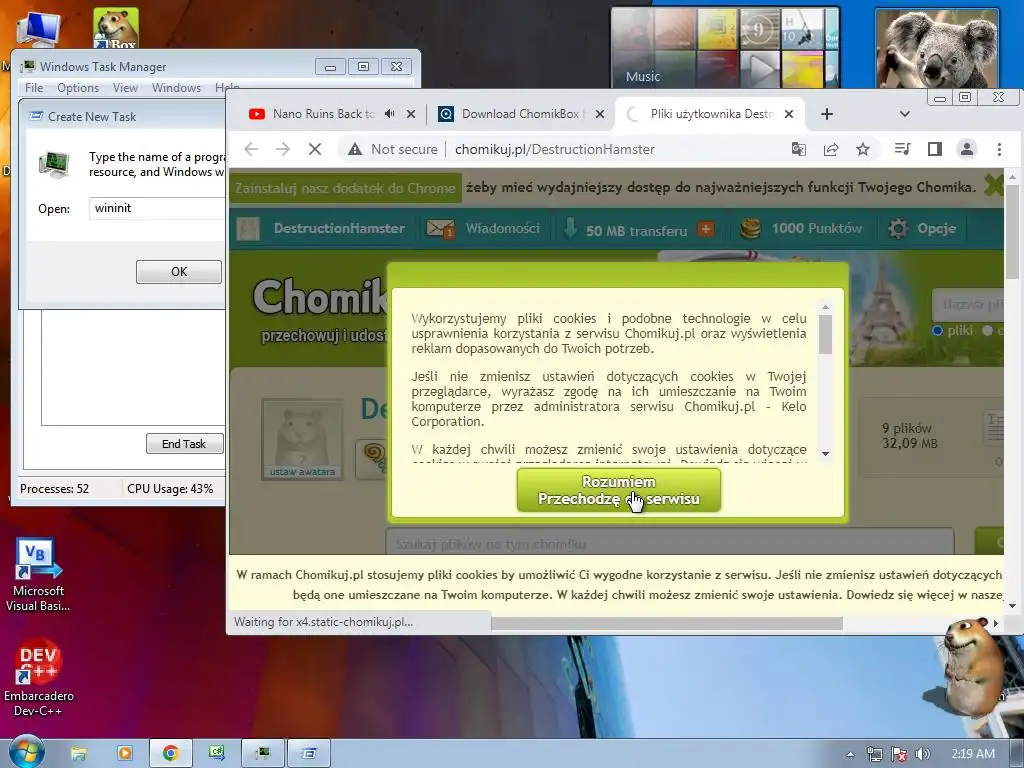Open the media controls icon

903,149
